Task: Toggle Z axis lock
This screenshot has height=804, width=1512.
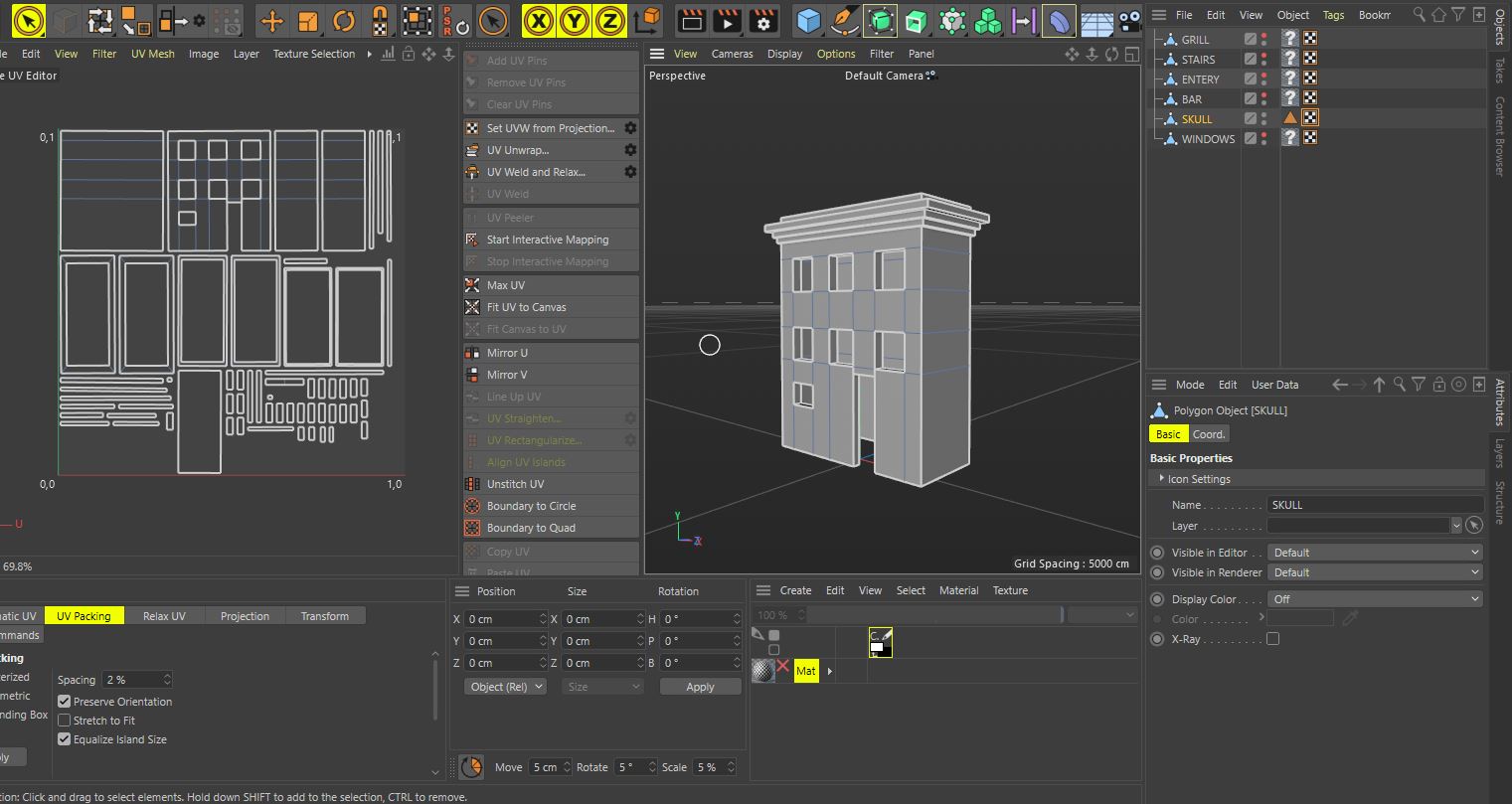Action: [x=610, y=20]
